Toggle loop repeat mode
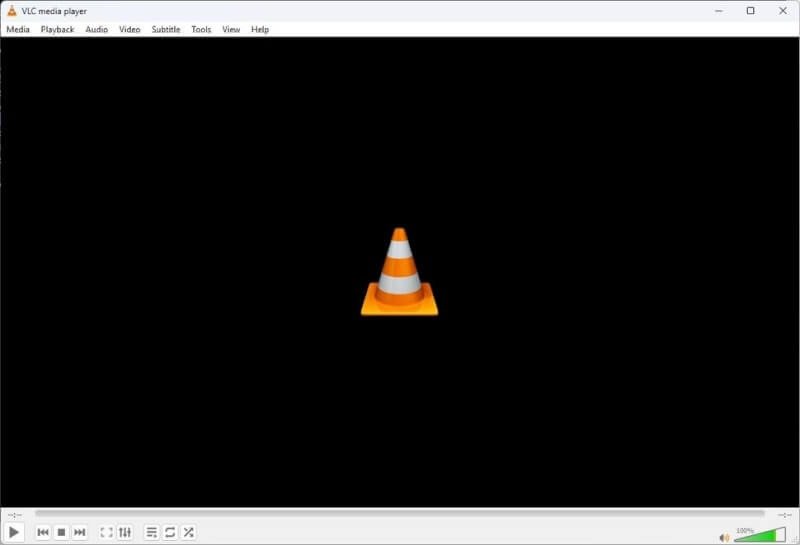 (170, 532)
